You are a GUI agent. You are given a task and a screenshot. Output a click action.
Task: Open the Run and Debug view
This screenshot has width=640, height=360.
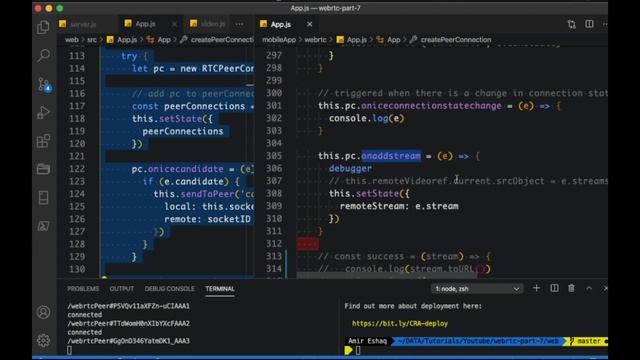[43, 113]
